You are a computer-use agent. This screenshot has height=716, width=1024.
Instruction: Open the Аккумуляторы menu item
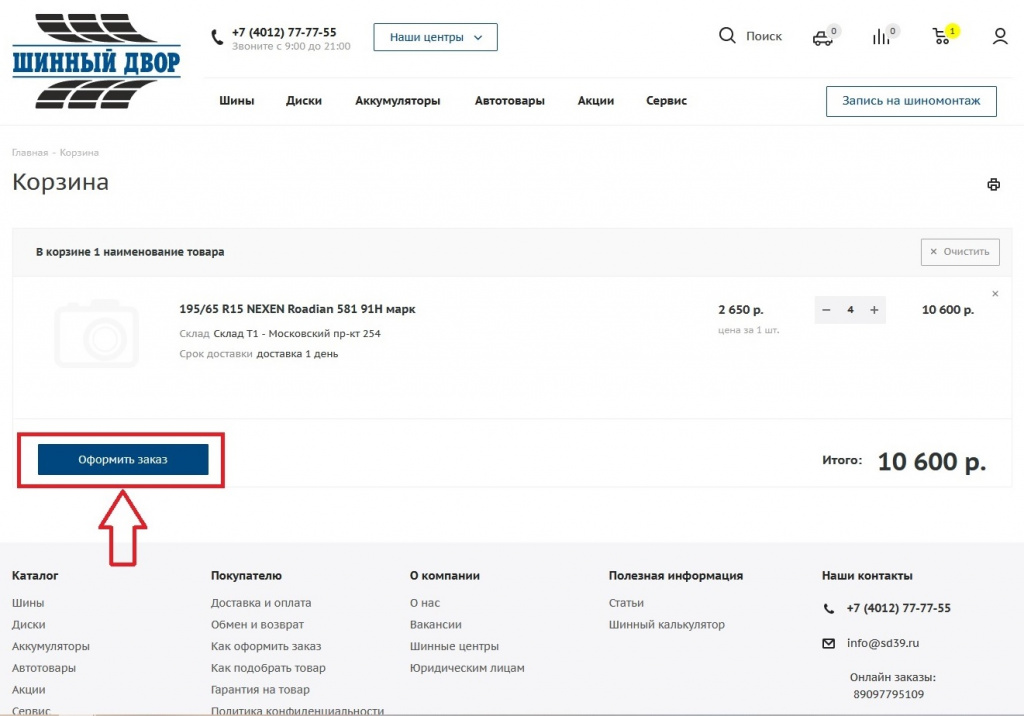pyautogui.click(x=397, y=101)
